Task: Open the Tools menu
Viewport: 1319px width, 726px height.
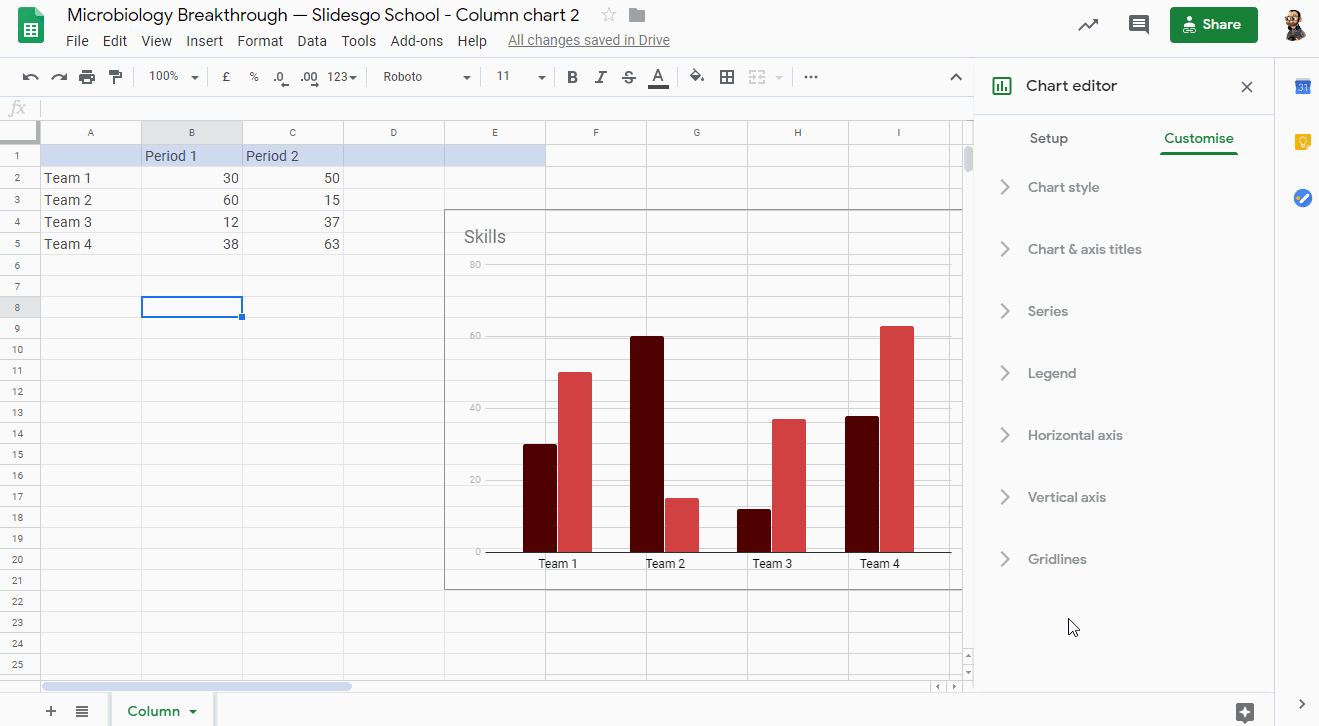Action: 359,41
